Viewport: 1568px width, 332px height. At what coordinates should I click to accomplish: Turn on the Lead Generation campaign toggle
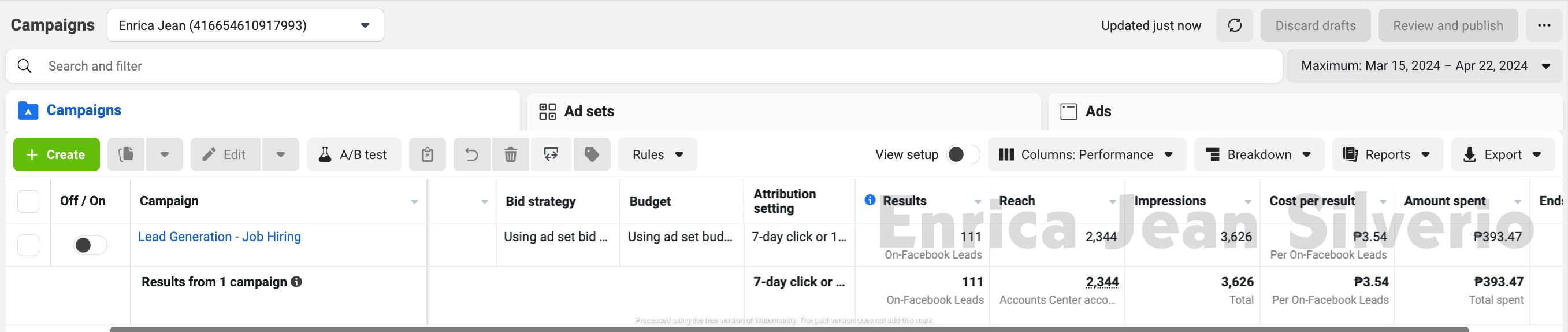coord(90,245)
